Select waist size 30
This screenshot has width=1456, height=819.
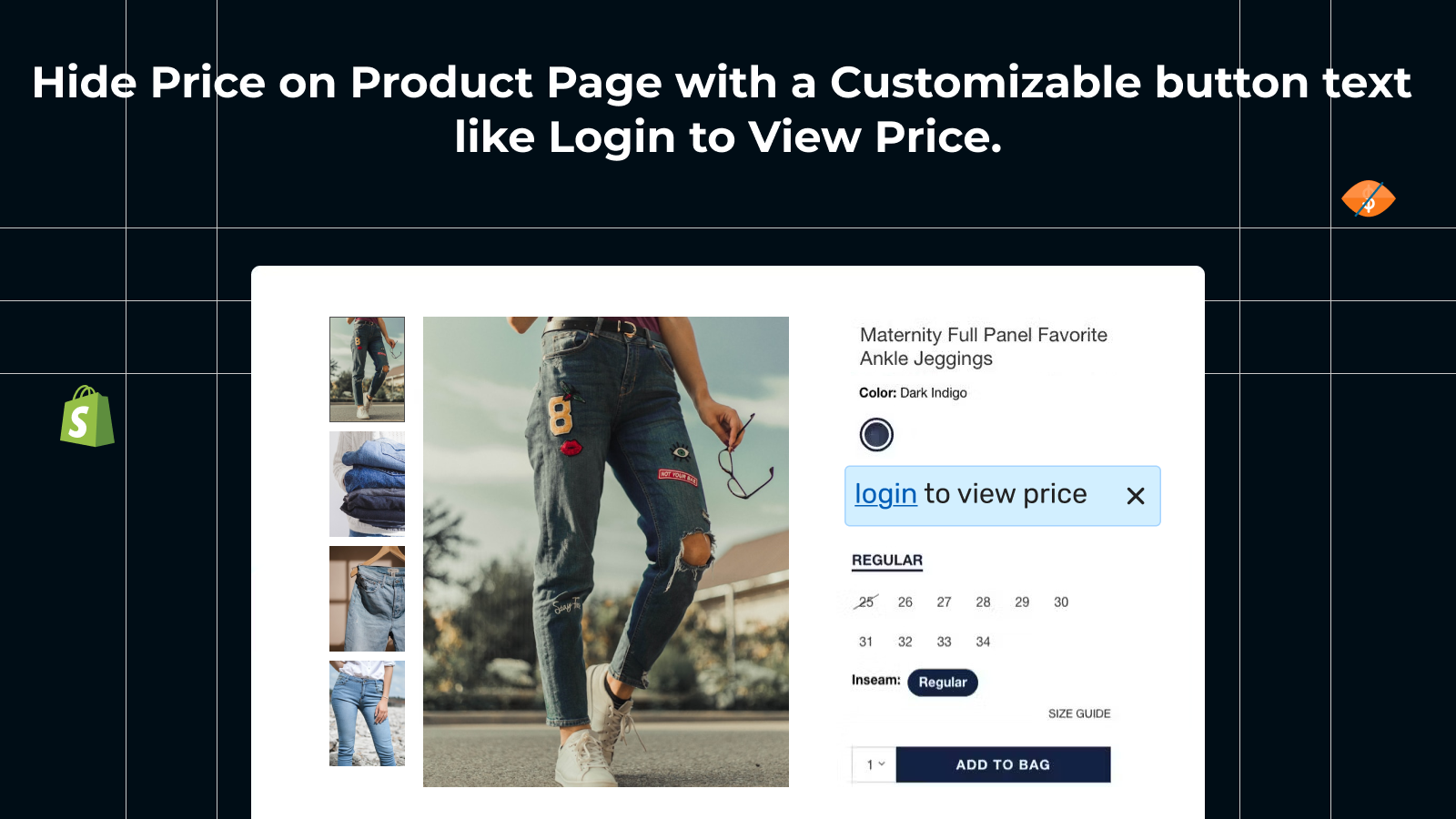click(x=1061, y=602)
